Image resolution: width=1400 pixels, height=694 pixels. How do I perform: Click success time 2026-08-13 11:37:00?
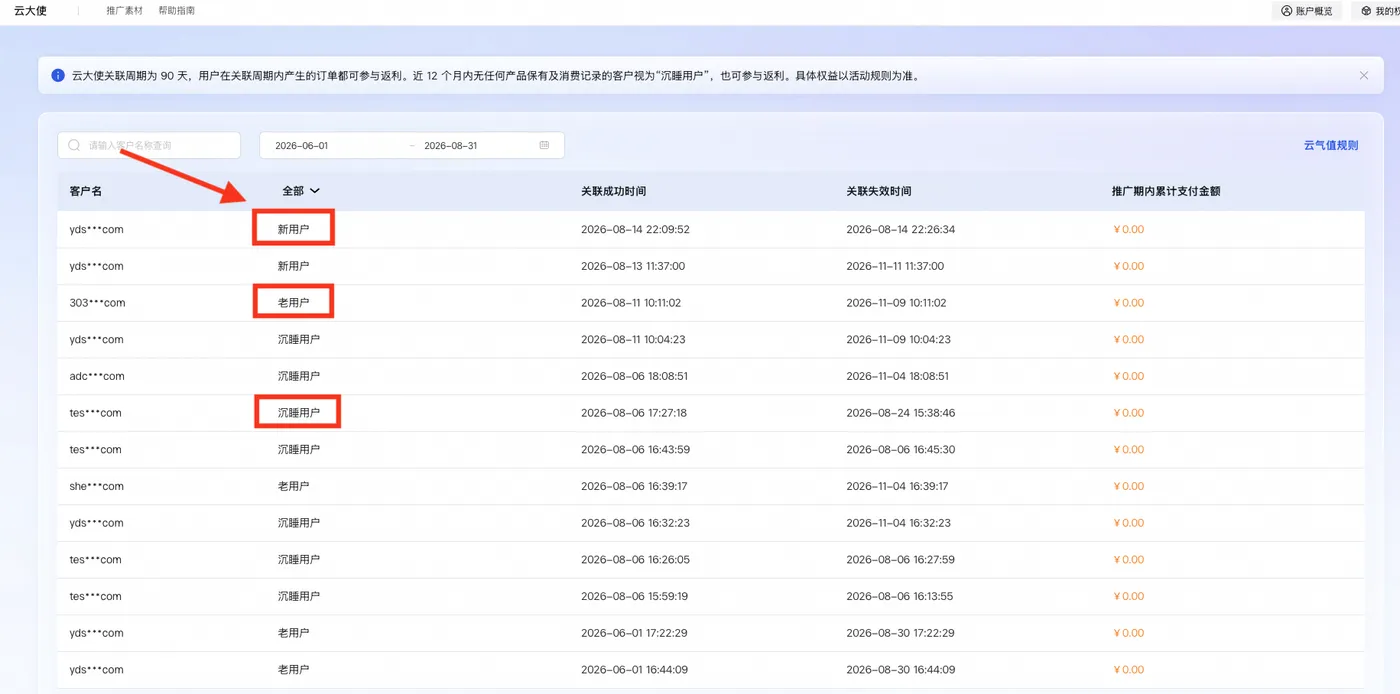633,266
